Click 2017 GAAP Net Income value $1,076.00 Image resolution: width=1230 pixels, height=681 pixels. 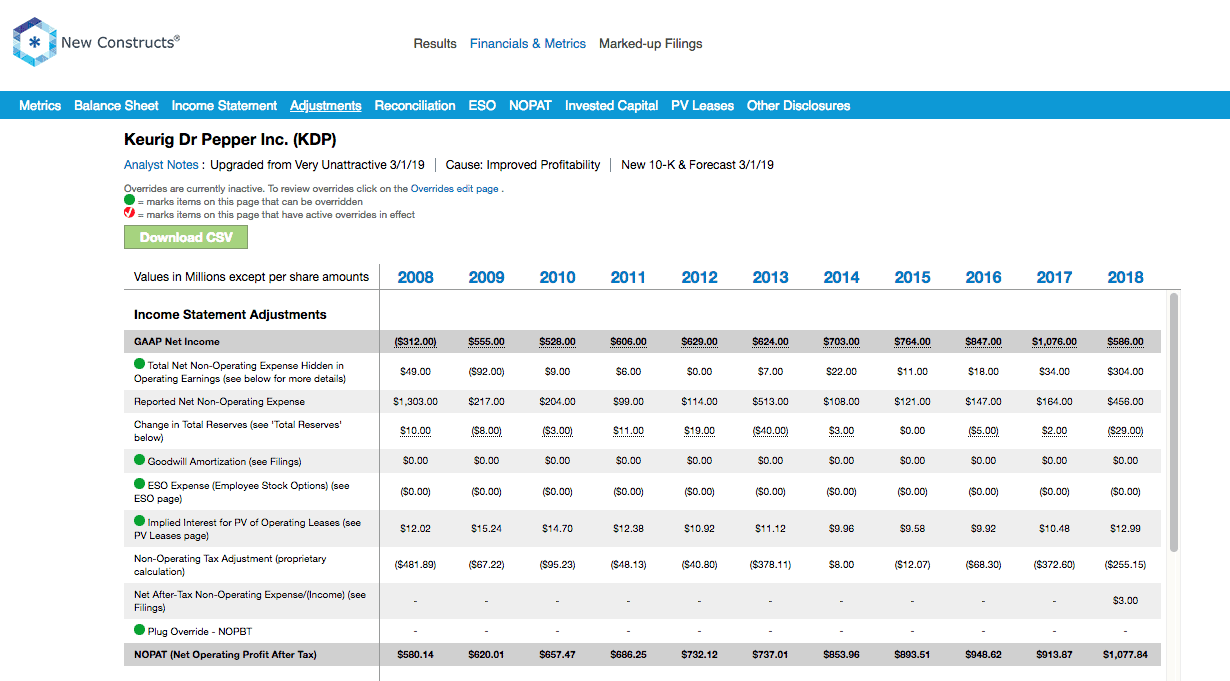pos(1055,342)
